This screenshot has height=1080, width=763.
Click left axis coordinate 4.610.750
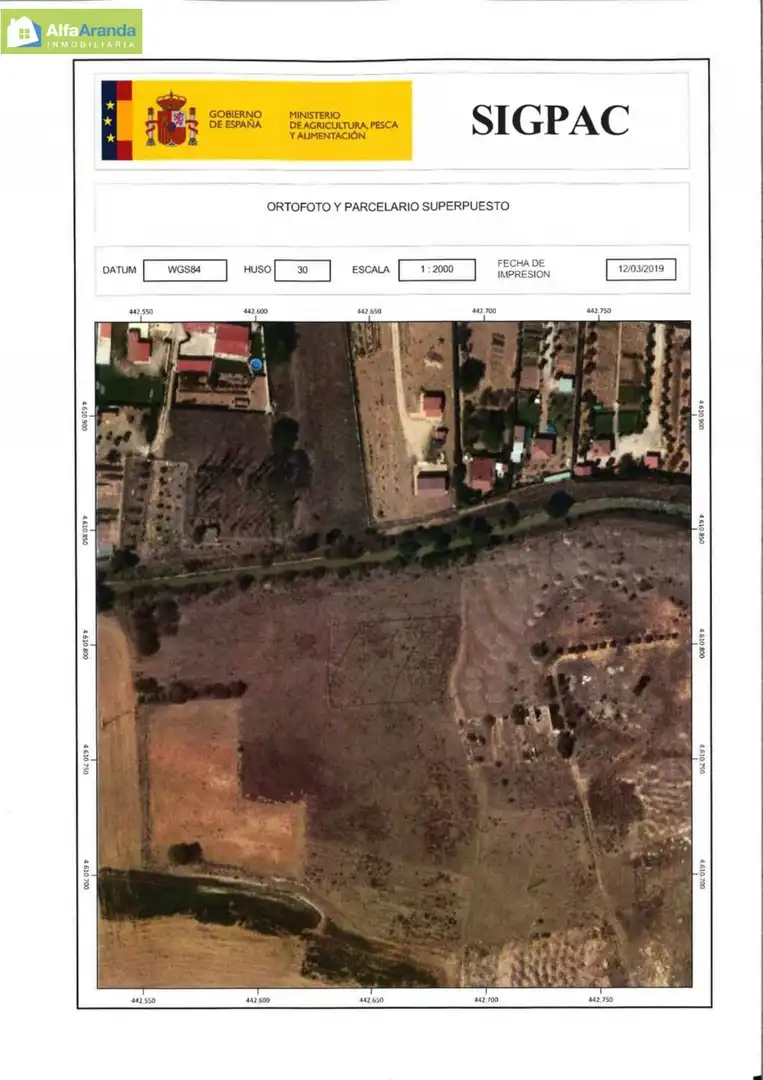coord(85,759)
